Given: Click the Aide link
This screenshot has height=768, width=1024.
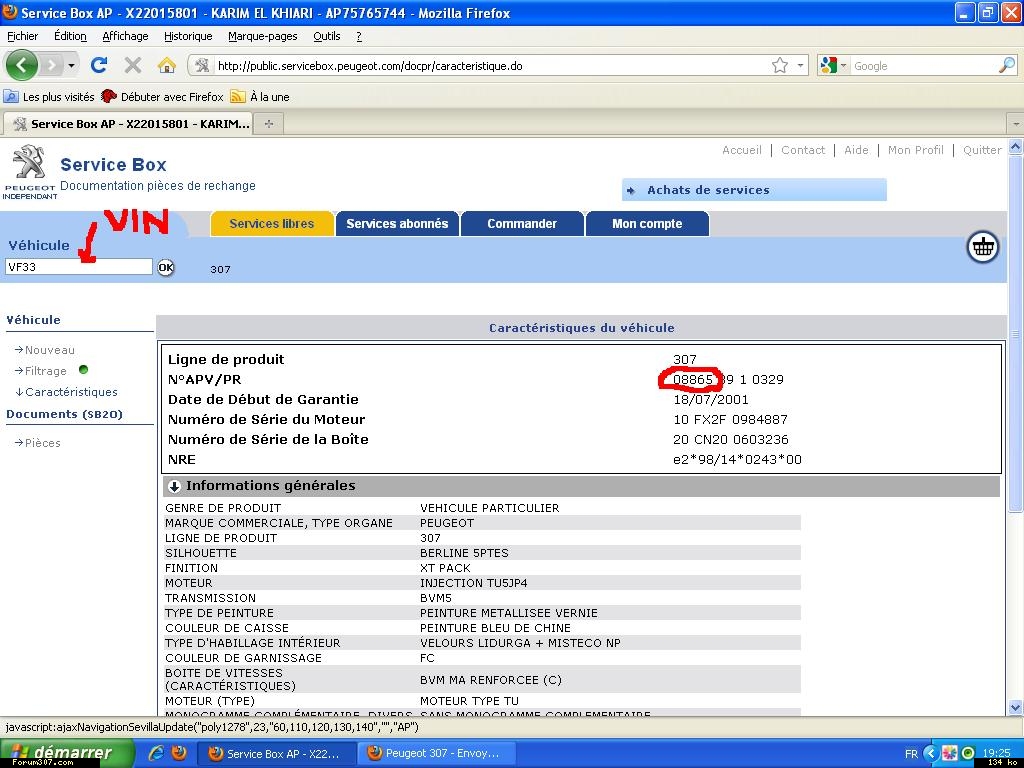Looking at the screenshot, I should (x=856, y=150).
